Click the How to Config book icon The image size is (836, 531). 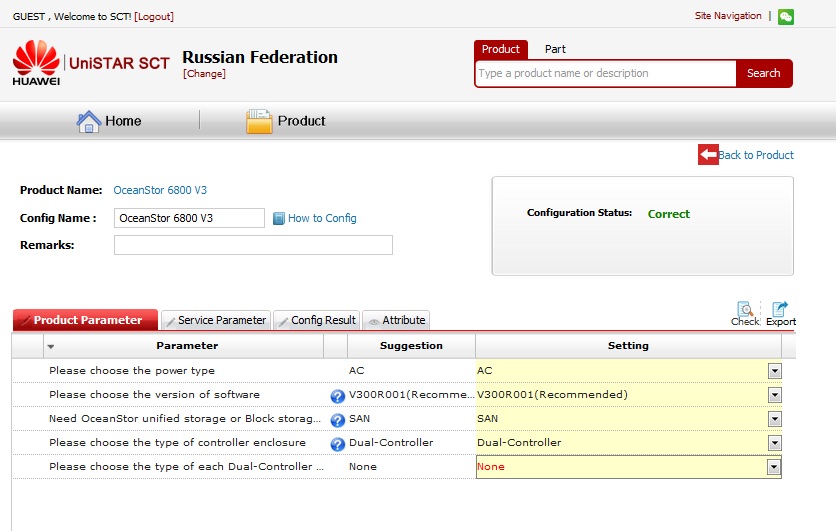[x=278, y=219]
